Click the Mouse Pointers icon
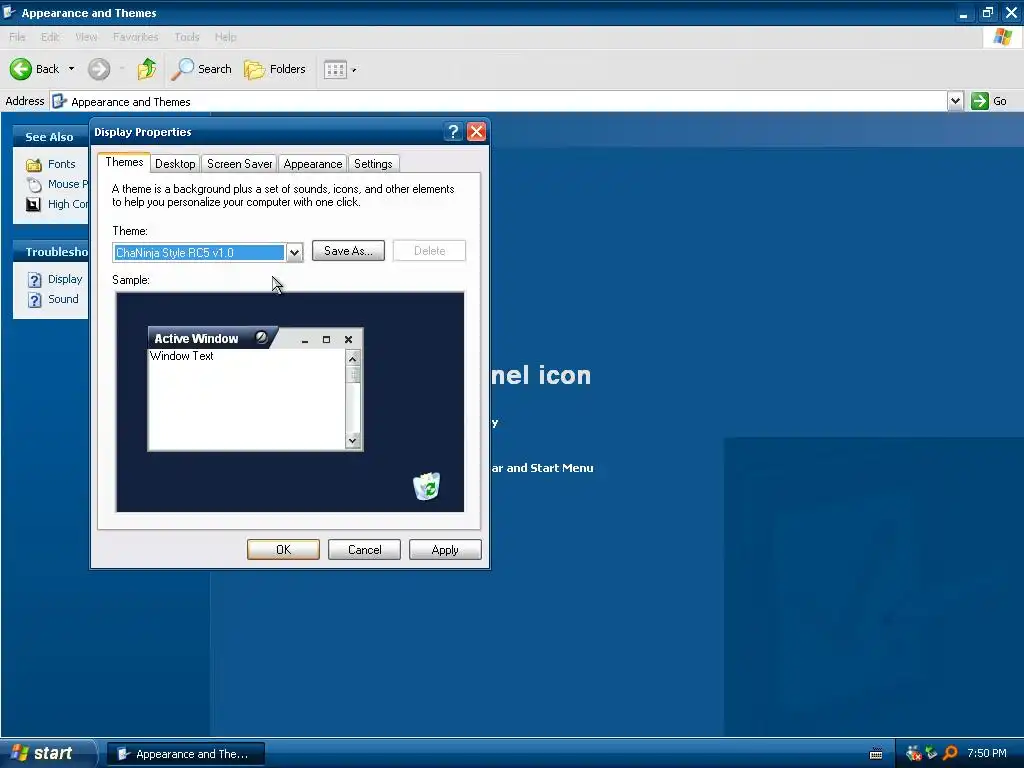This screenshot has width=1024, height=768. 34,185
